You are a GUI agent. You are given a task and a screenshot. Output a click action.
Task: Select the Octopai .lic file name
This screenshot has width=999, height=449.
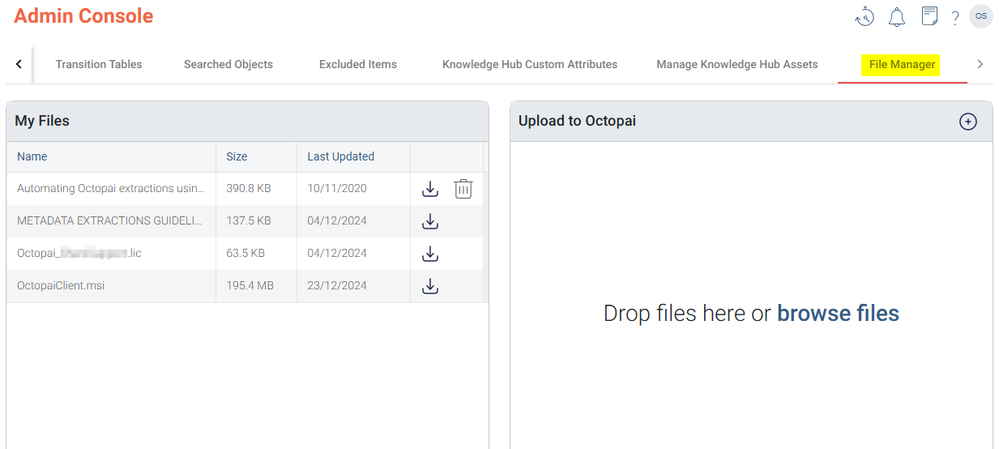click(79, 253)
